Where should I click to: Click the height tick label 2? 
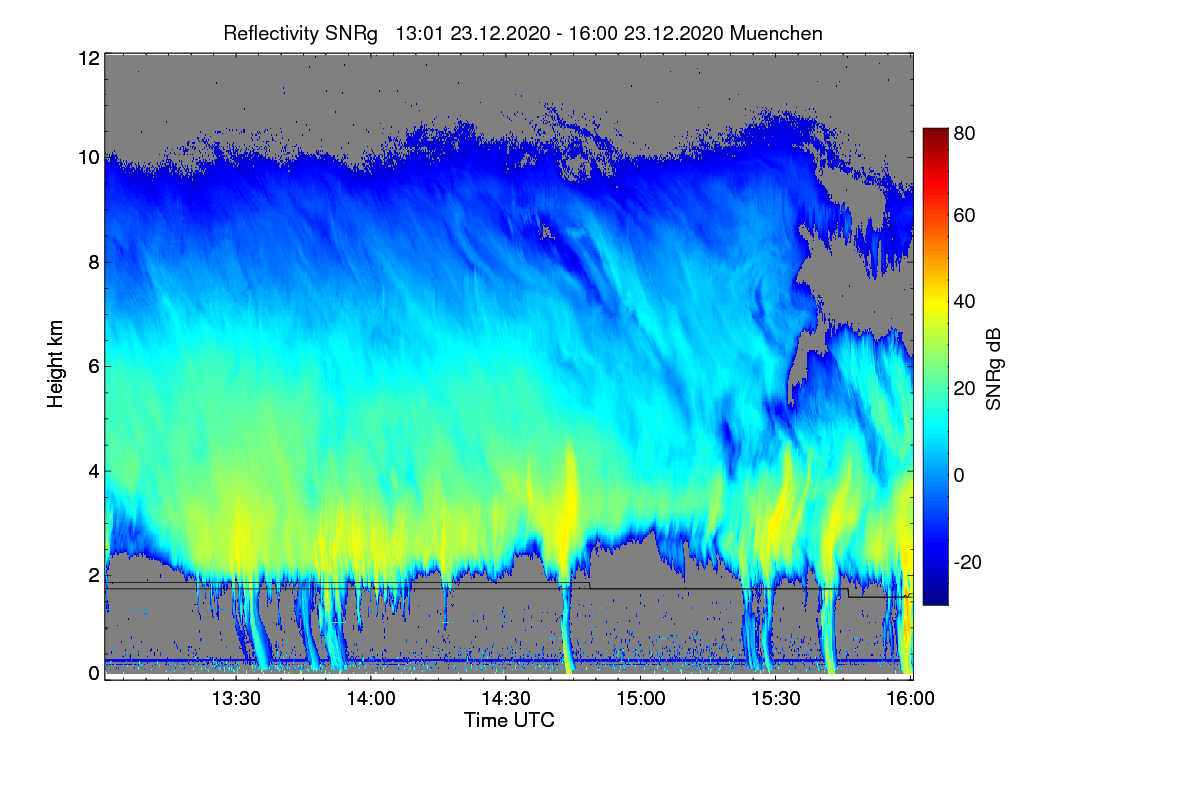pos(93,575)
